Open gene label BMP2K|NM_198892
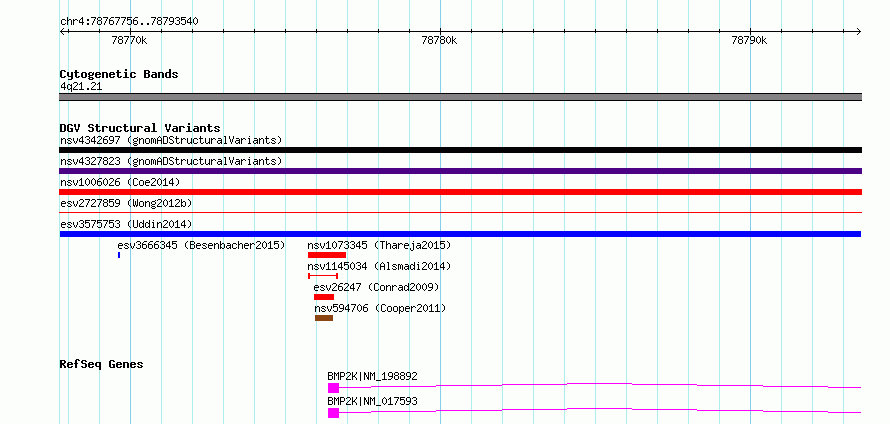The height and width of the screenshot is (424, 890). [372, 376]
